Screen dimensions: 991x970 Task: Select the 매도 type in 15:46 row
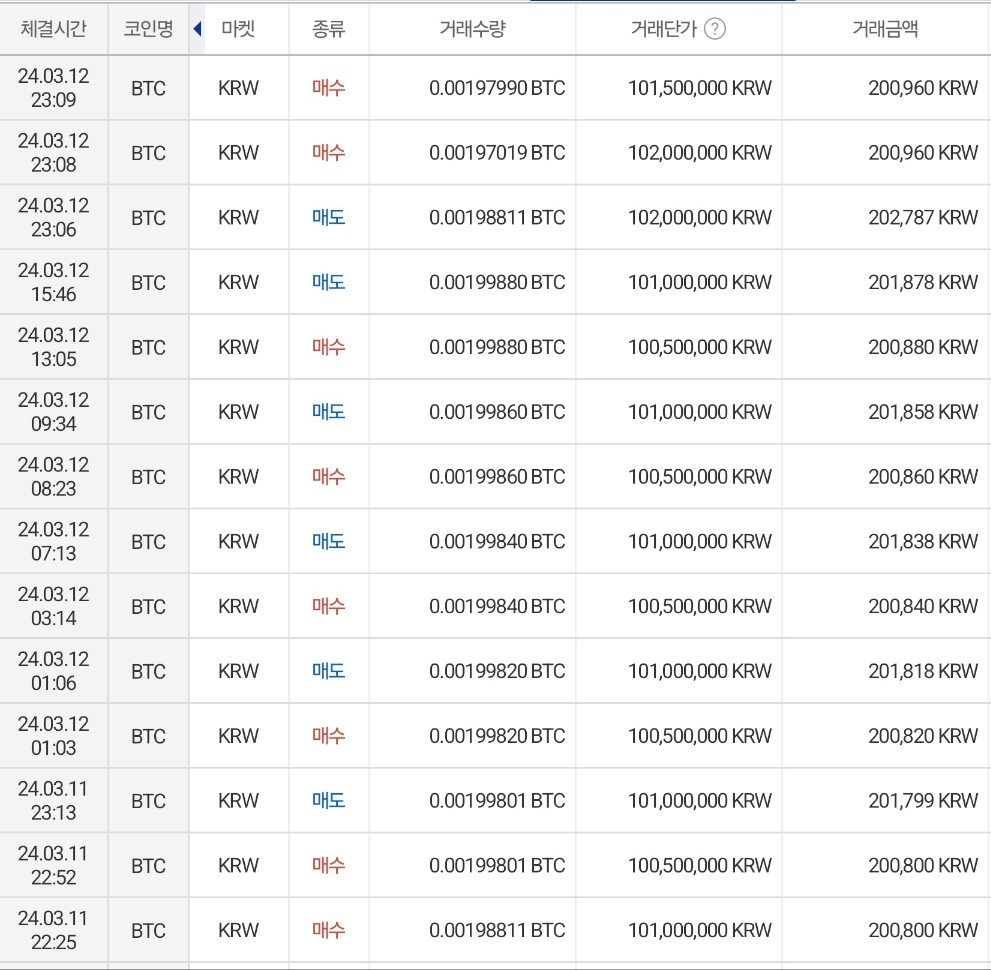(x=329, y=282)
